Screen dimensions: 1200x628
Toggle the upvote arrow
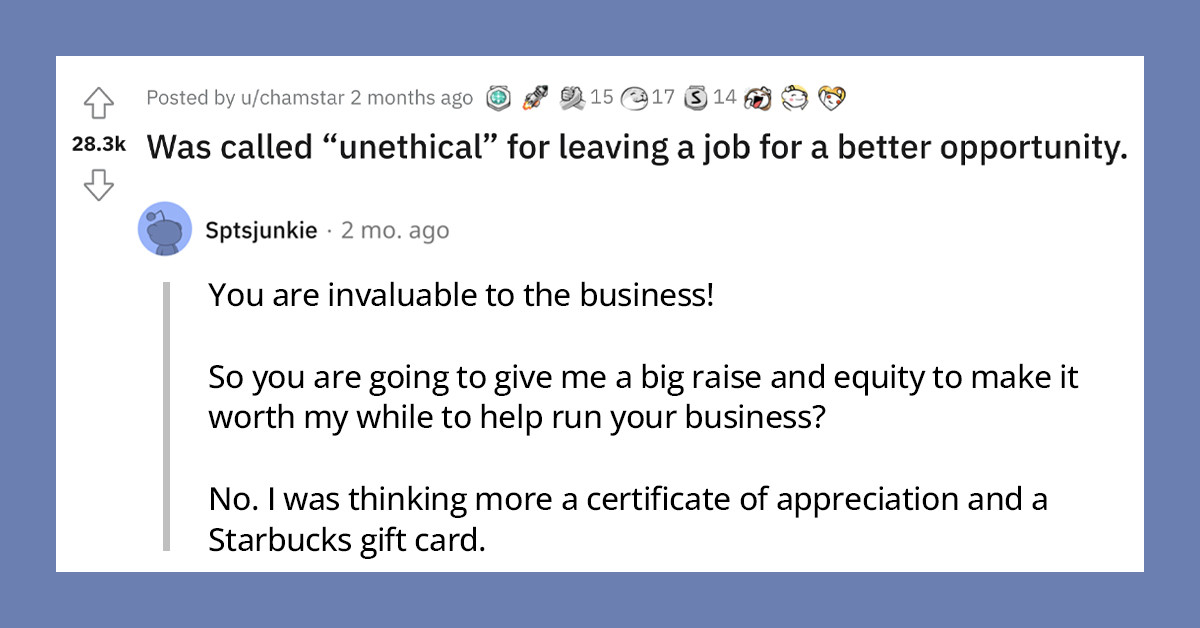(x=97, y=104)
